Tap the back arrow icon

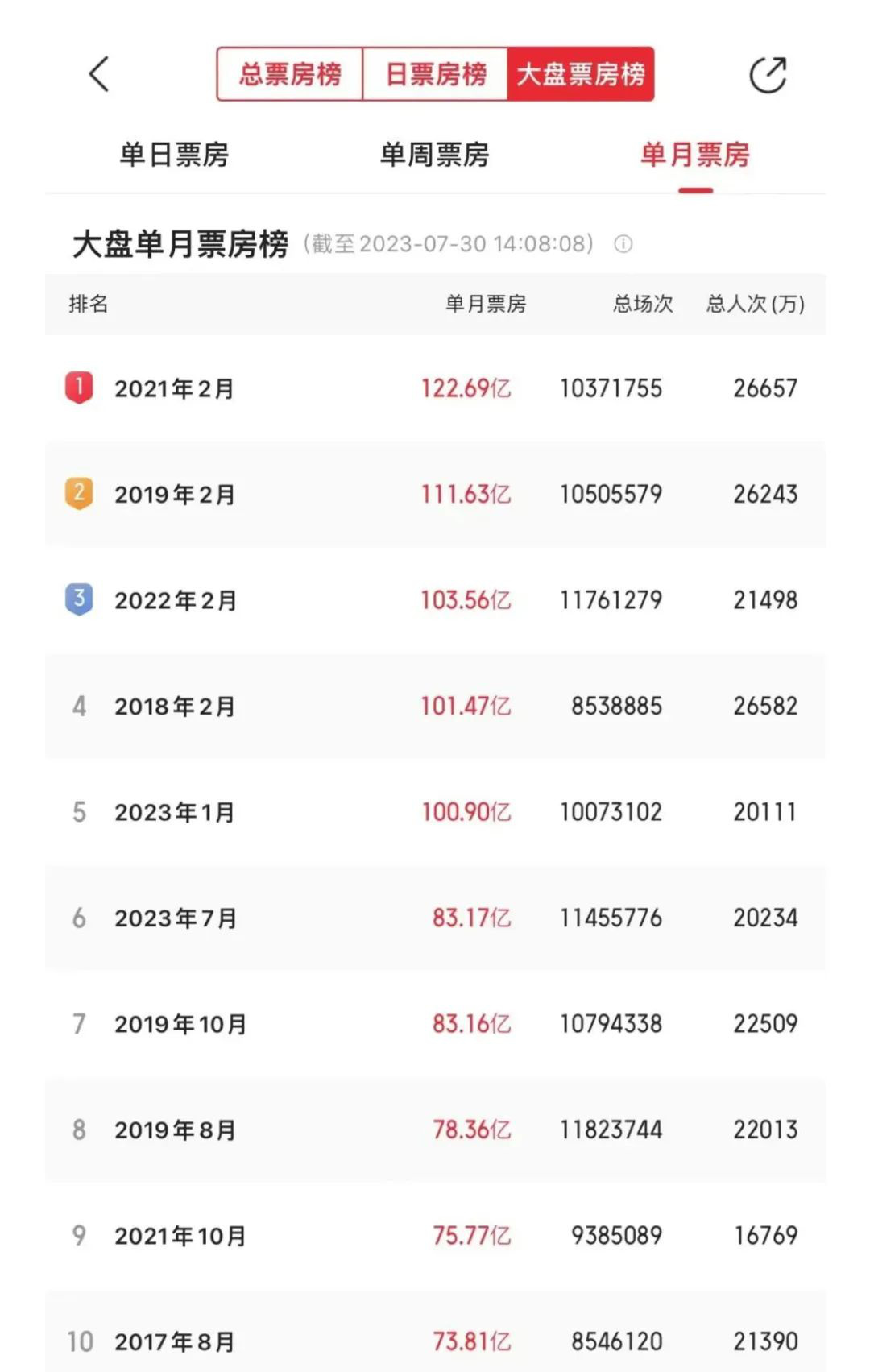tap(98, 75)
